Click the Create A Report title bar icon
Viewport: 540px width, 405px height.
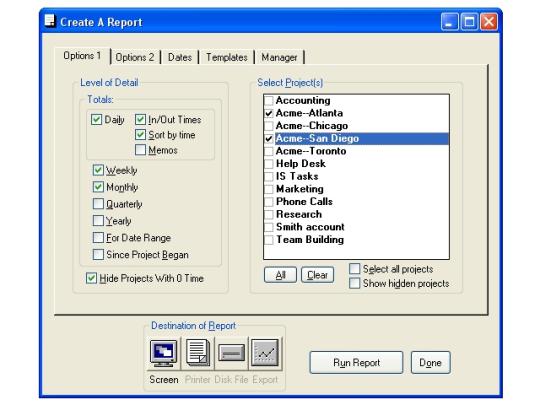pos(50,21)
